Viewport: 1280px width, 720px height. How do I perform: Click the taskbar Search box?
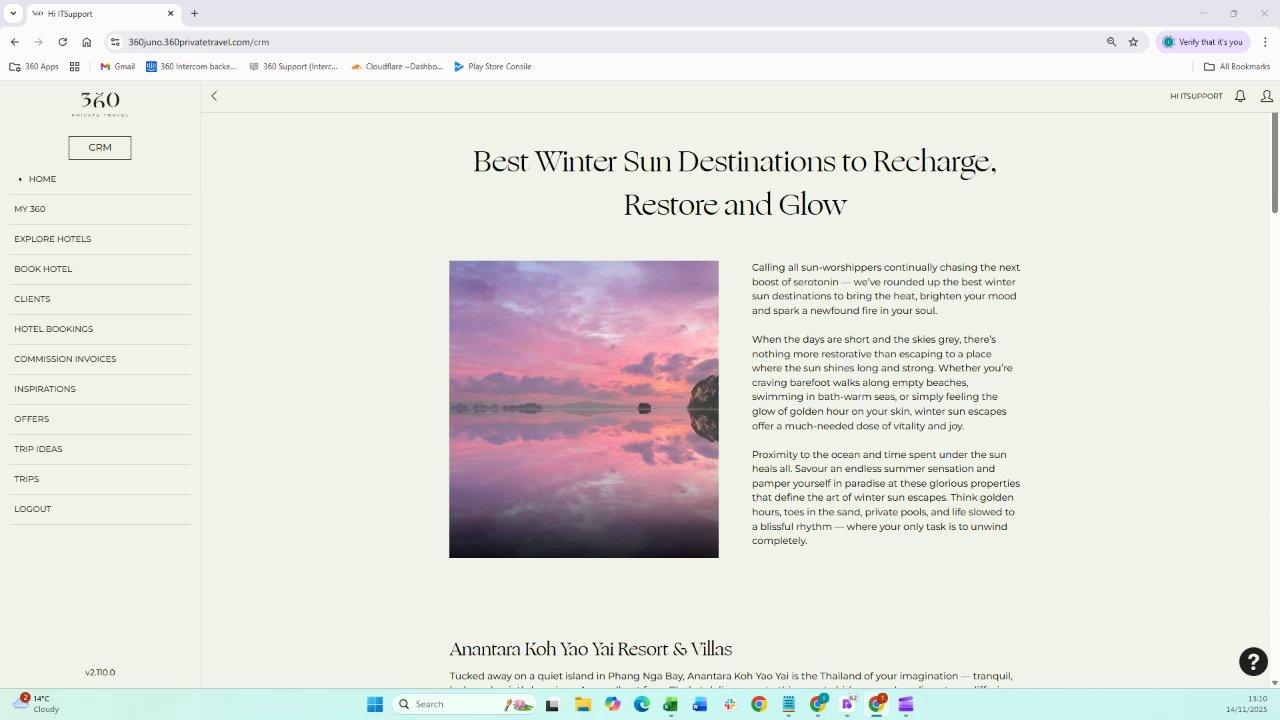coord(465,704)
